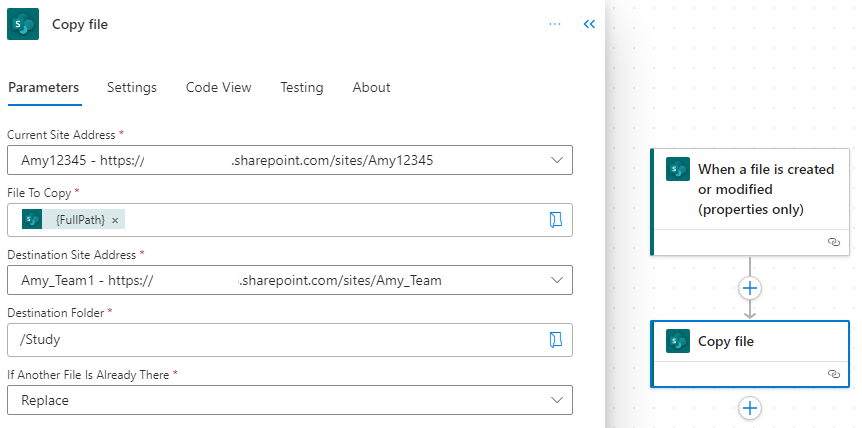This screenshot has width=862, height=428.
Task: Open the Testing tab
Action: click(302, 87)
